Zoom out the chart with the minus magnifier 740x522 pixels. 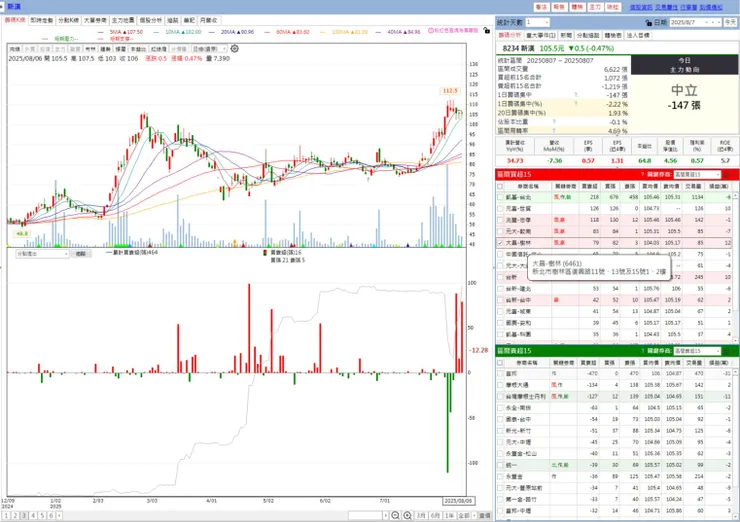coord(395,515)
